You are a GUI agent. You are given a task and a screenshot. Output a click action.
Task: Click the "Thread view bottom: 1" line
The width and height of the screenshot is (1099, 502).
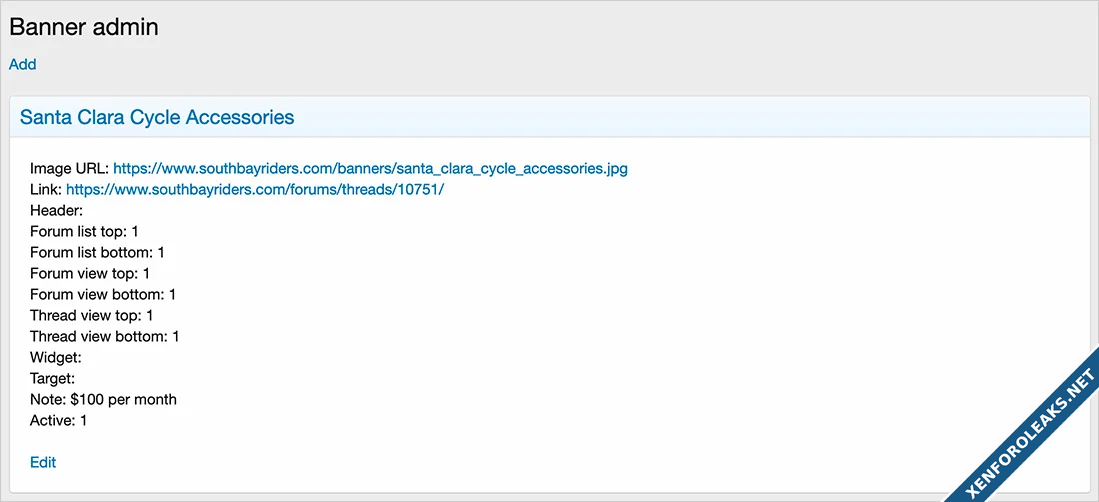pos(104,336)
